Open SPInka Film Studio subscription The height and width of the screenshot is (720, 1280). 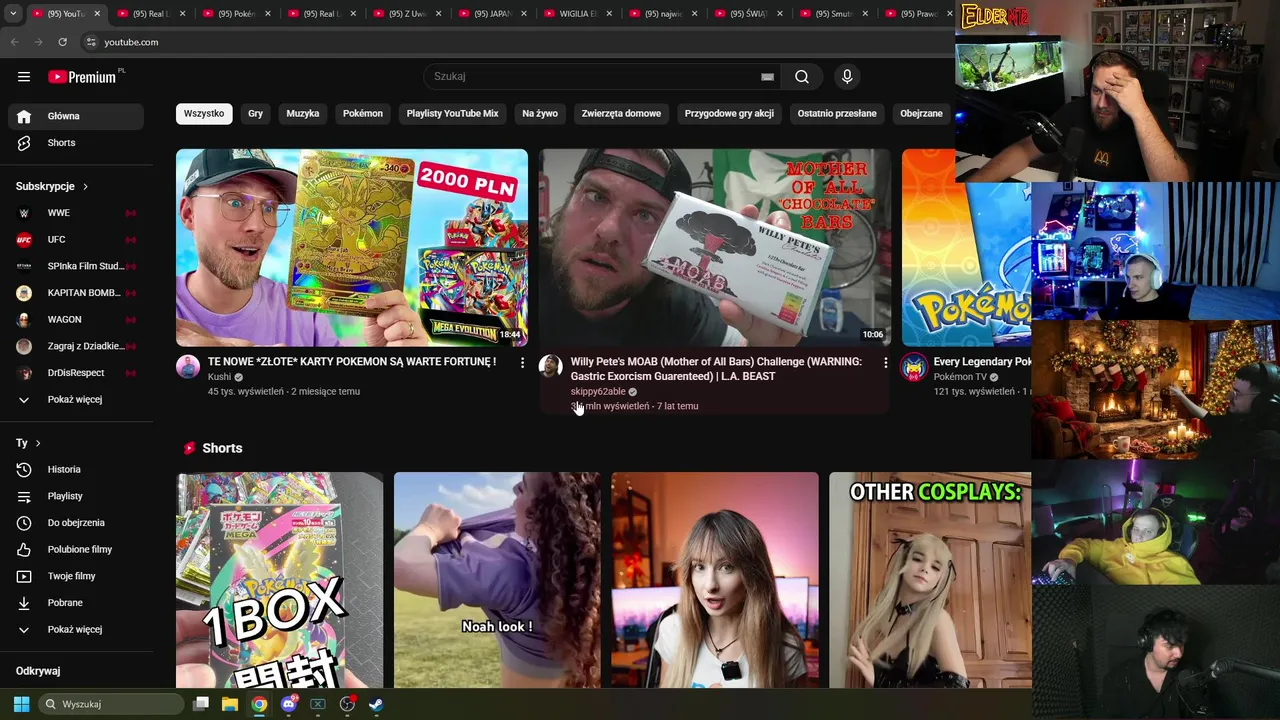point(76,266)
